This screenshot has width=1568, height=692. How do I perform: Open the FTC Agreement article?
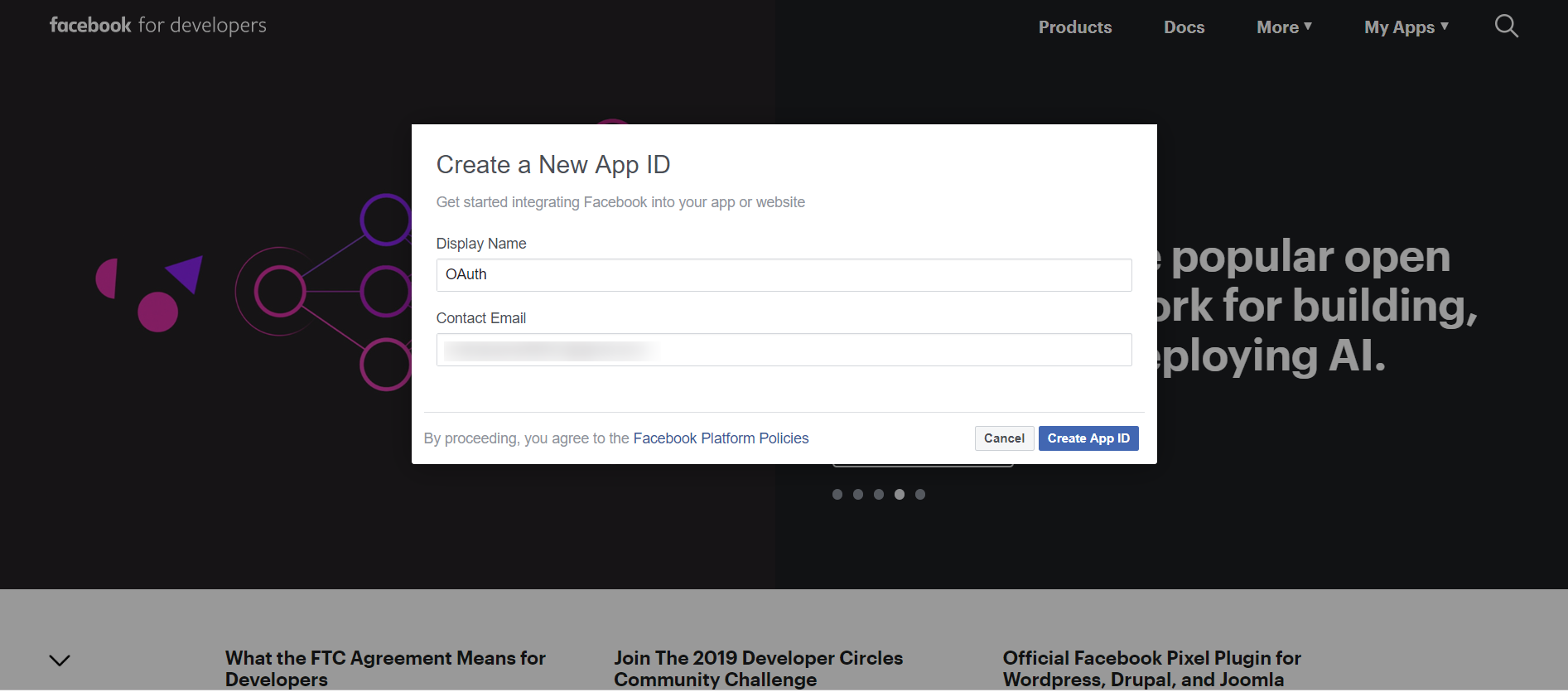point(385,669)
